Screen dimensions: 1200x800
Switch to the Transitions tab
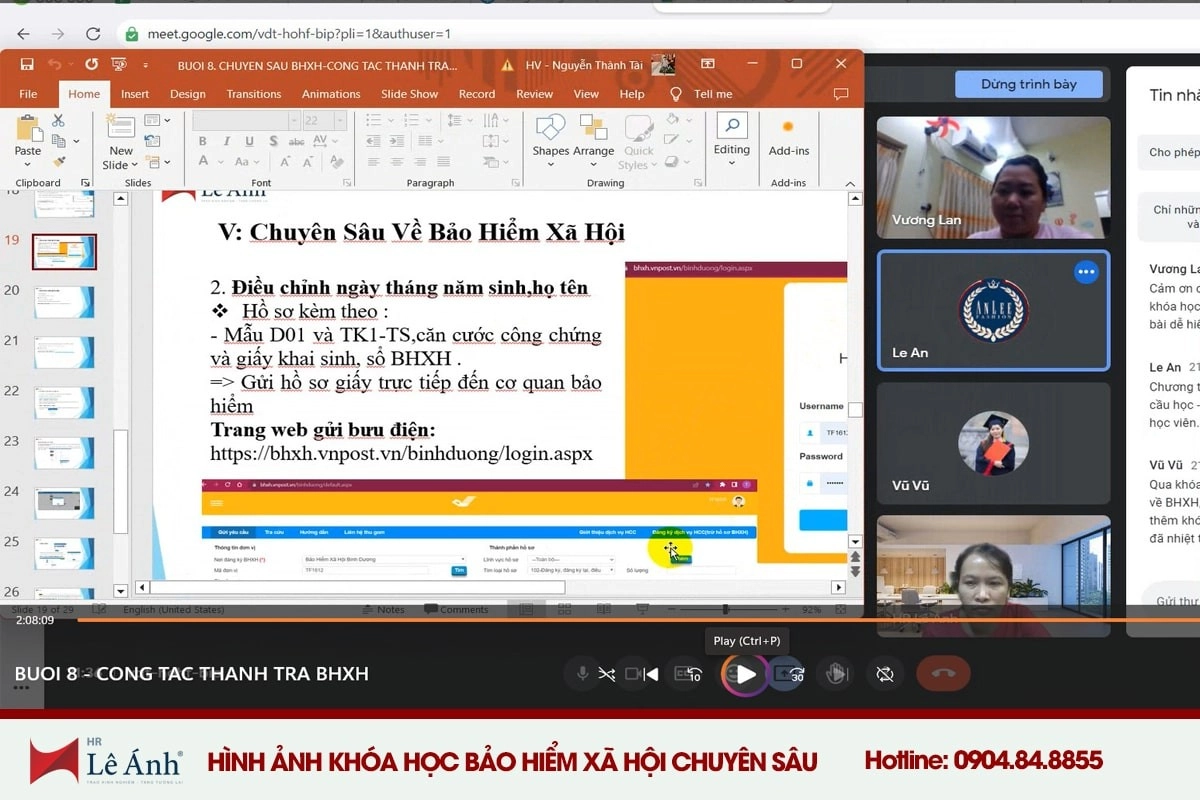pyautogui.click(x=253, y=94)
